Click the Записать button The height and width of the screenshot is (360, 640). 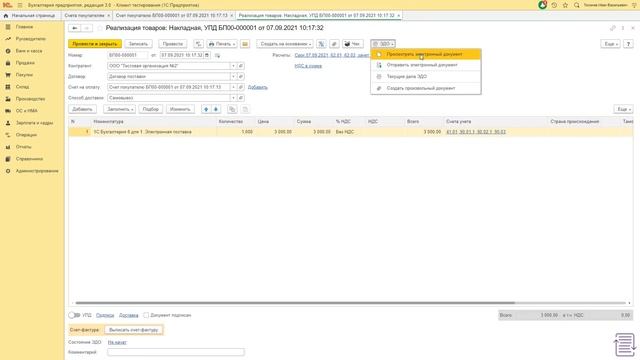tap(138, 44)
